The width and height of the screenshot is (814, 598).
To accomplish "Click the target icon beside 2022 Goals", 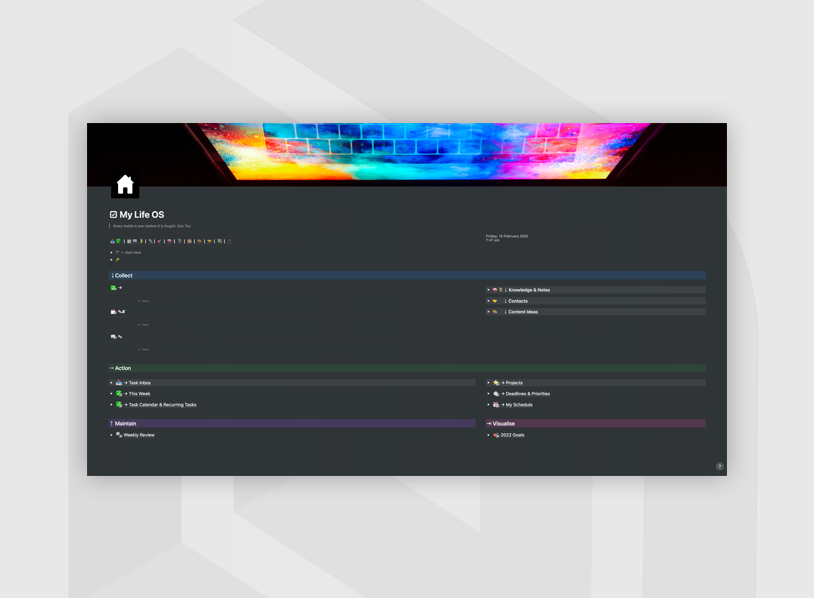I will (496, 435).
